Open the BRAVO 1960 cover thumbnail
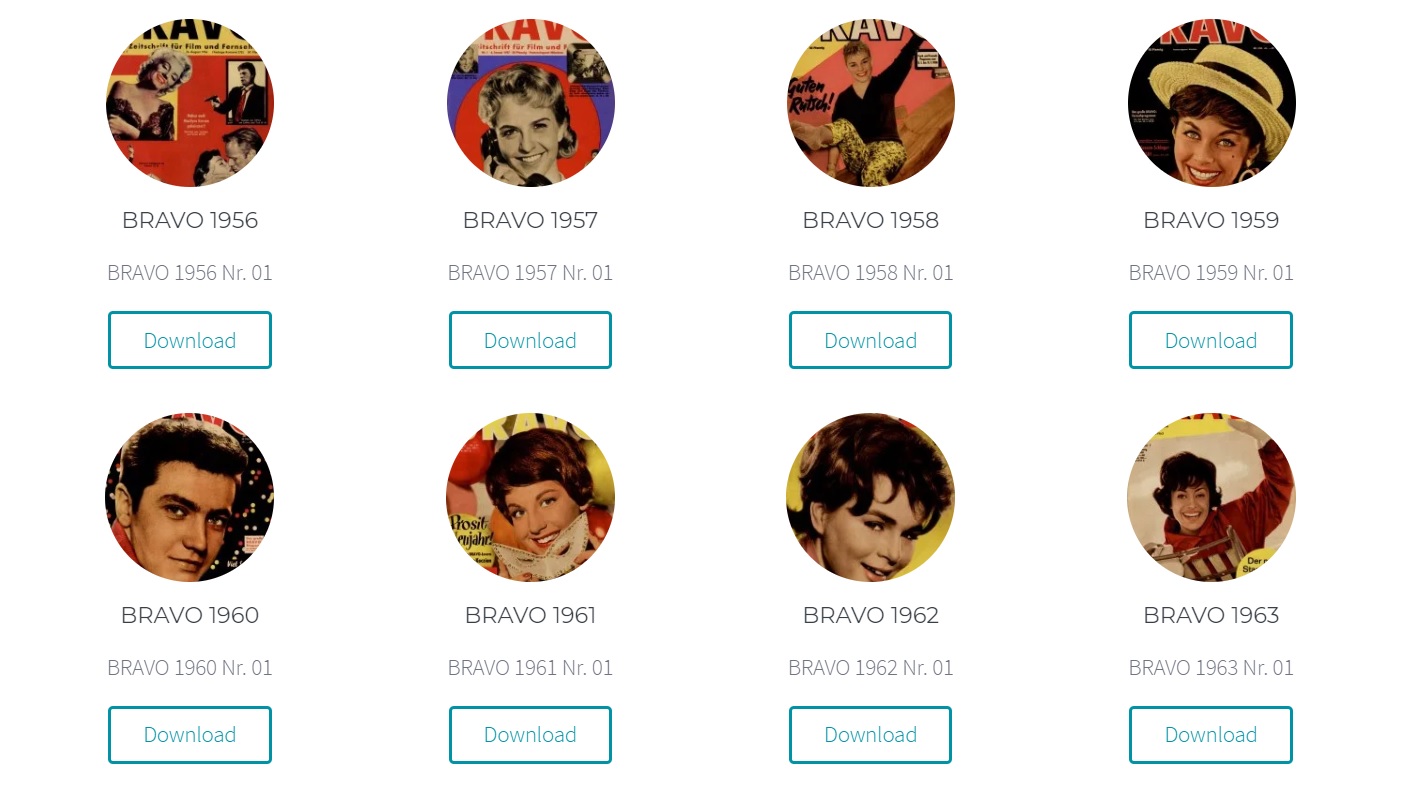 pos(190,497)
